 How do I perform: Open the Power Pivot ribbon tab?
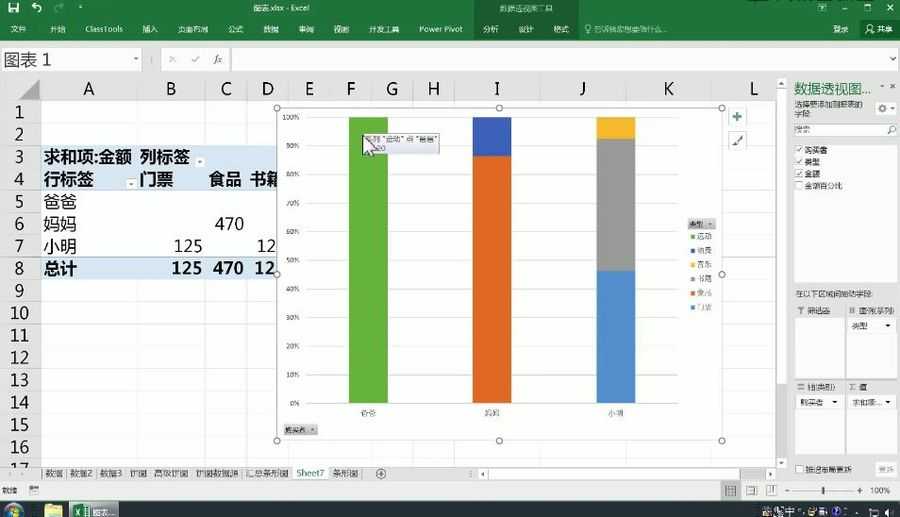click(441, 29)
